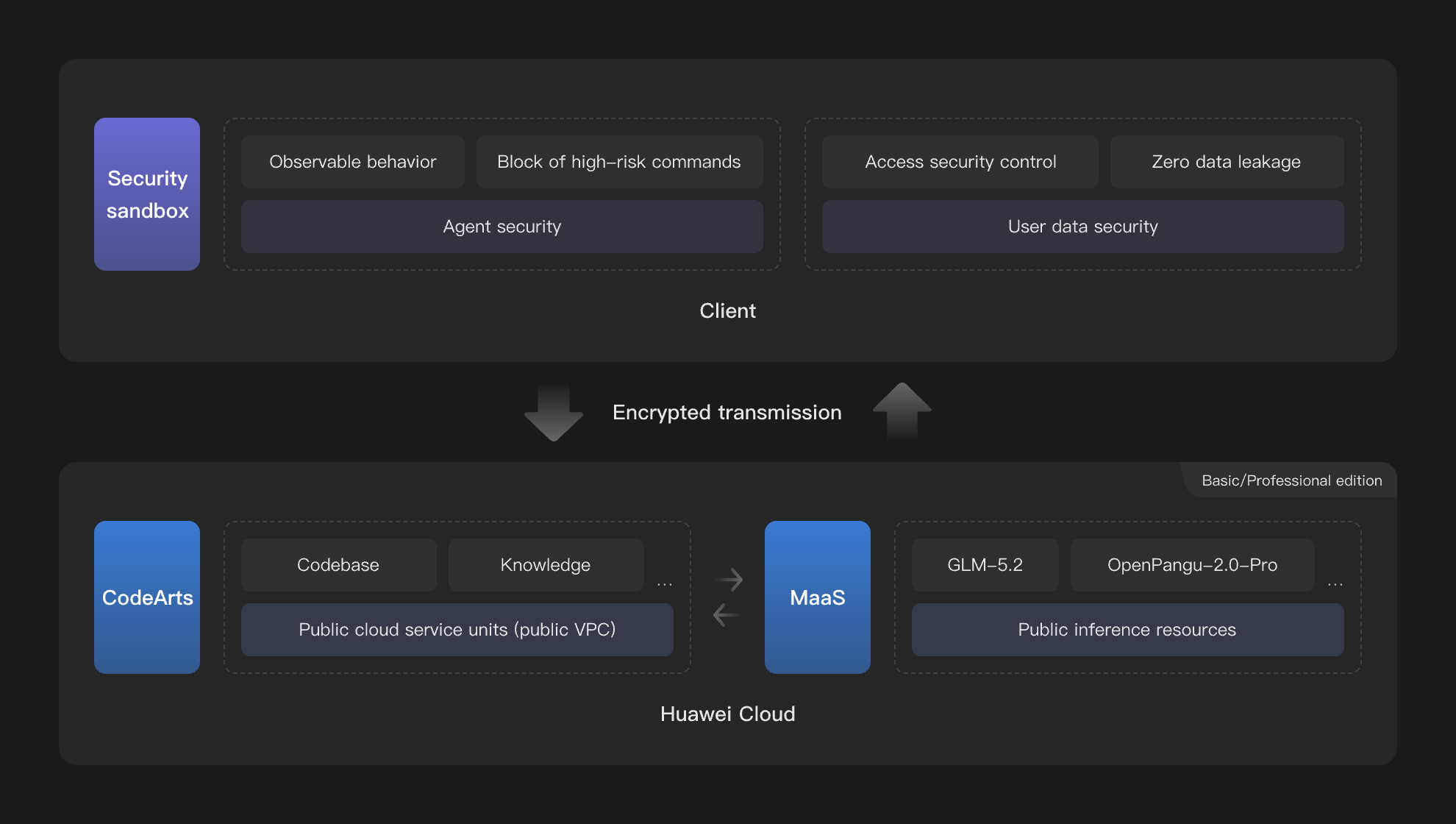Screen dimensions: 1456x824
Task: Click the User data security bar
Action: pyautogui.click(x=1083, y=227)
